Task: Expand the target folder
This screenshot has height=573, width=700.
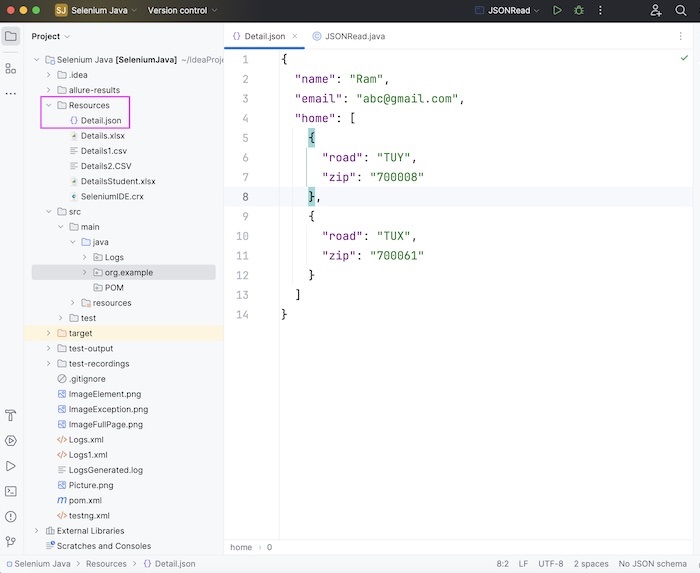Action: [48, 333]
